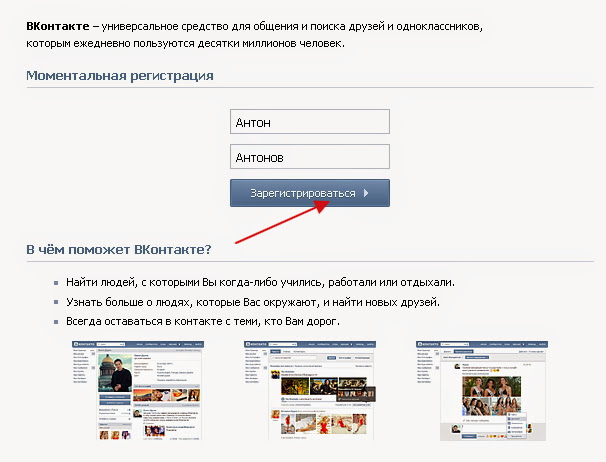Click the first name field containing Антон
606x462 pixels.
pos(310,122)
